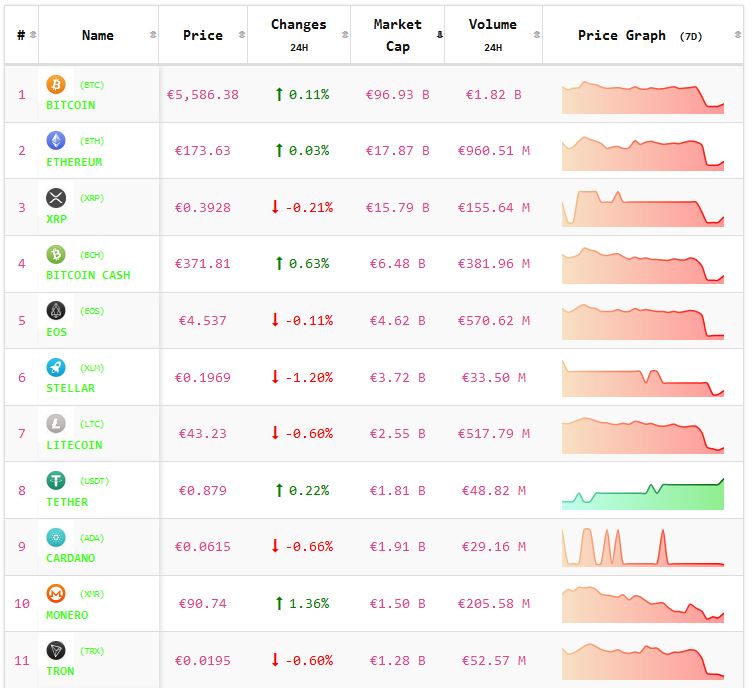Click the Stellar rocket logo icon
The image size is (753, 688).
pos(56,367)
